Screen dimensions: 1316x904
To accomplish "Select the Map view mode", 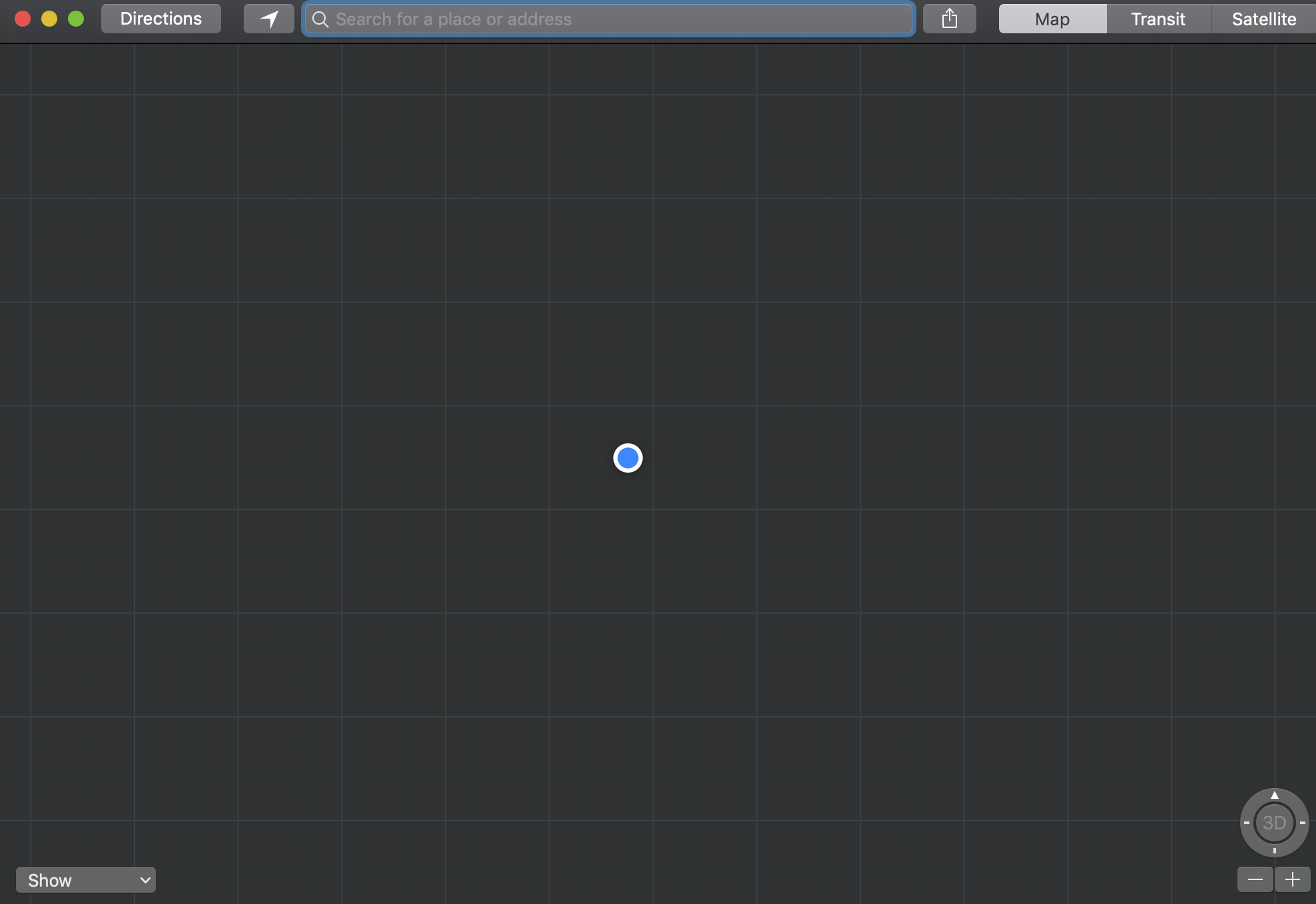I will [1052, 18].
